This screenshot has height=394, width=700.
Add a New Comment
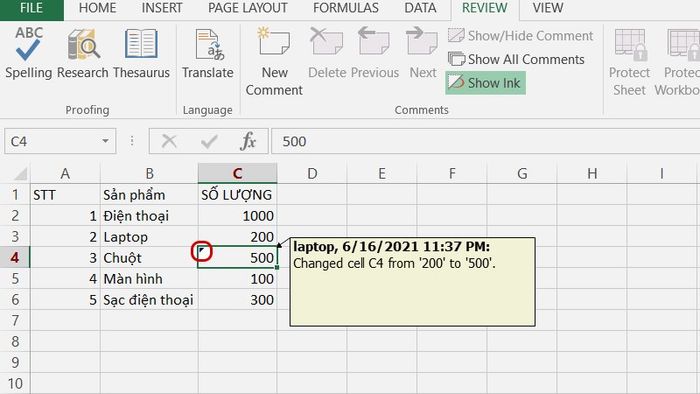274,61
